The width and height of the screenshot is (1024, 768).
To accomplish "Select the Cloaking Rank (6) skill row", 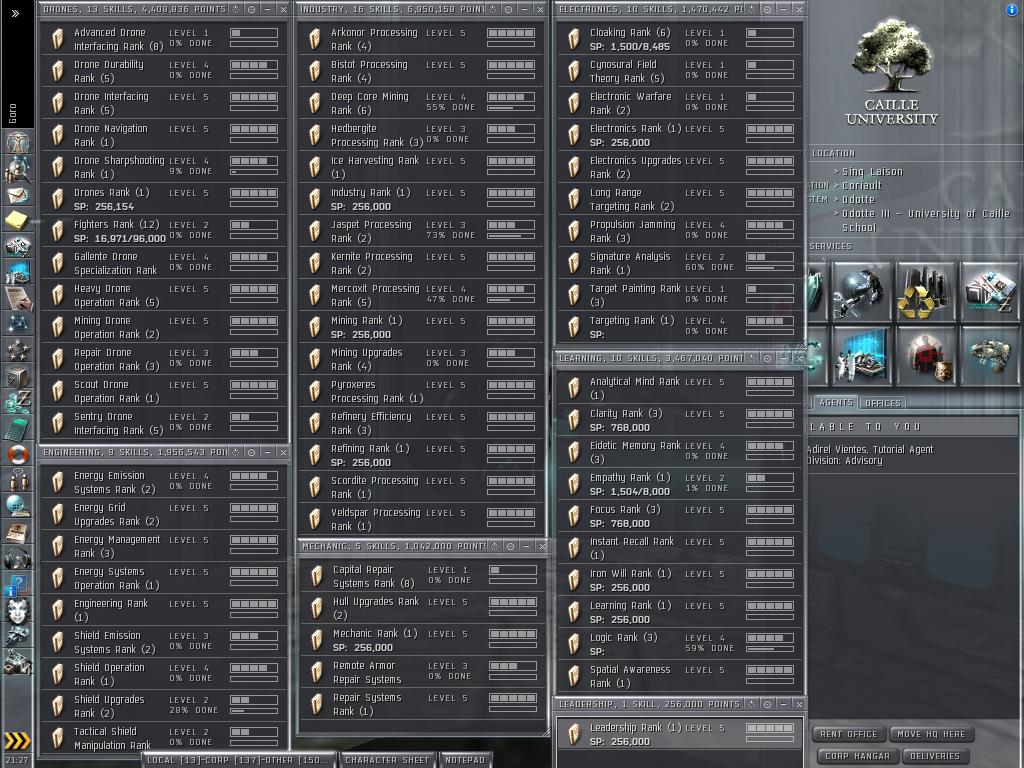I will (679, 39).
